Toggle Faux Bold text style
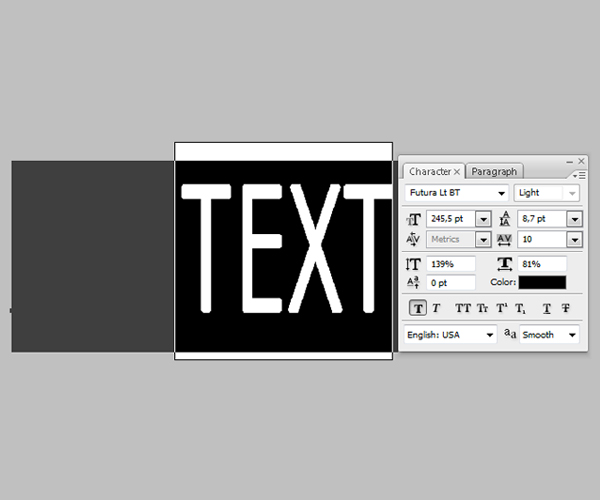The image size is (600, 500). tap(417, 308)
